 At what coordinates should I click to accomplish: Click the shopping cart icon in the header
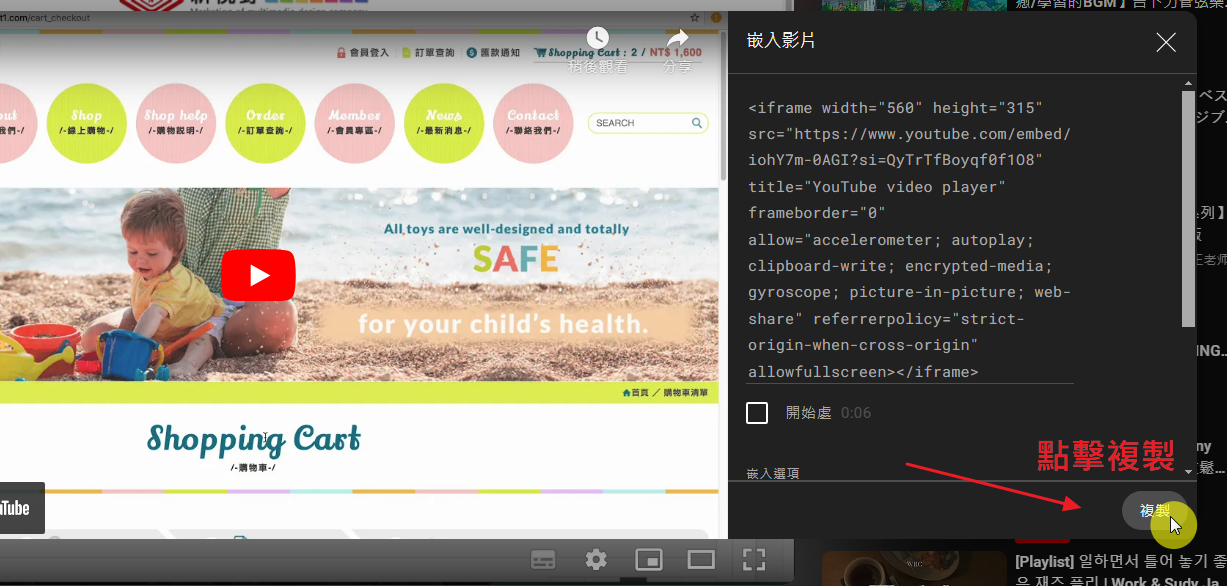click(541, 53)
